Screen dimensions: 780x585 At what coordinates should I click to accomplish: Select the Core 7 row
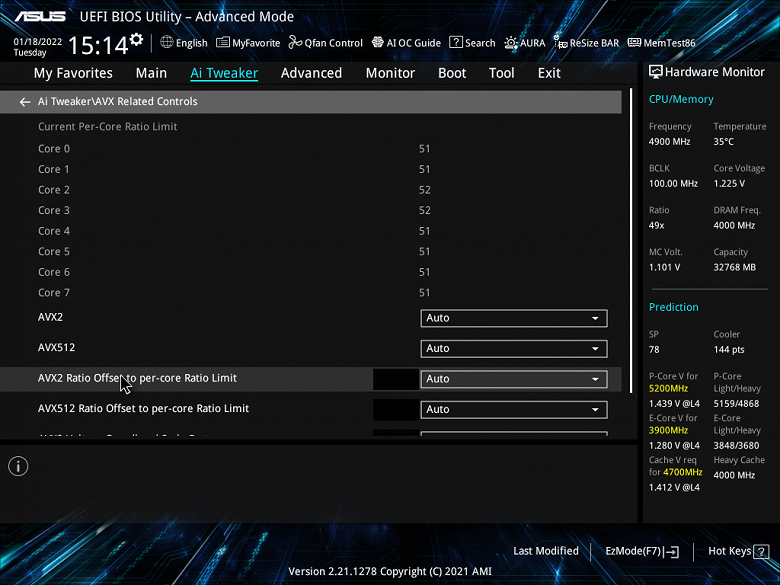[310, 292]
